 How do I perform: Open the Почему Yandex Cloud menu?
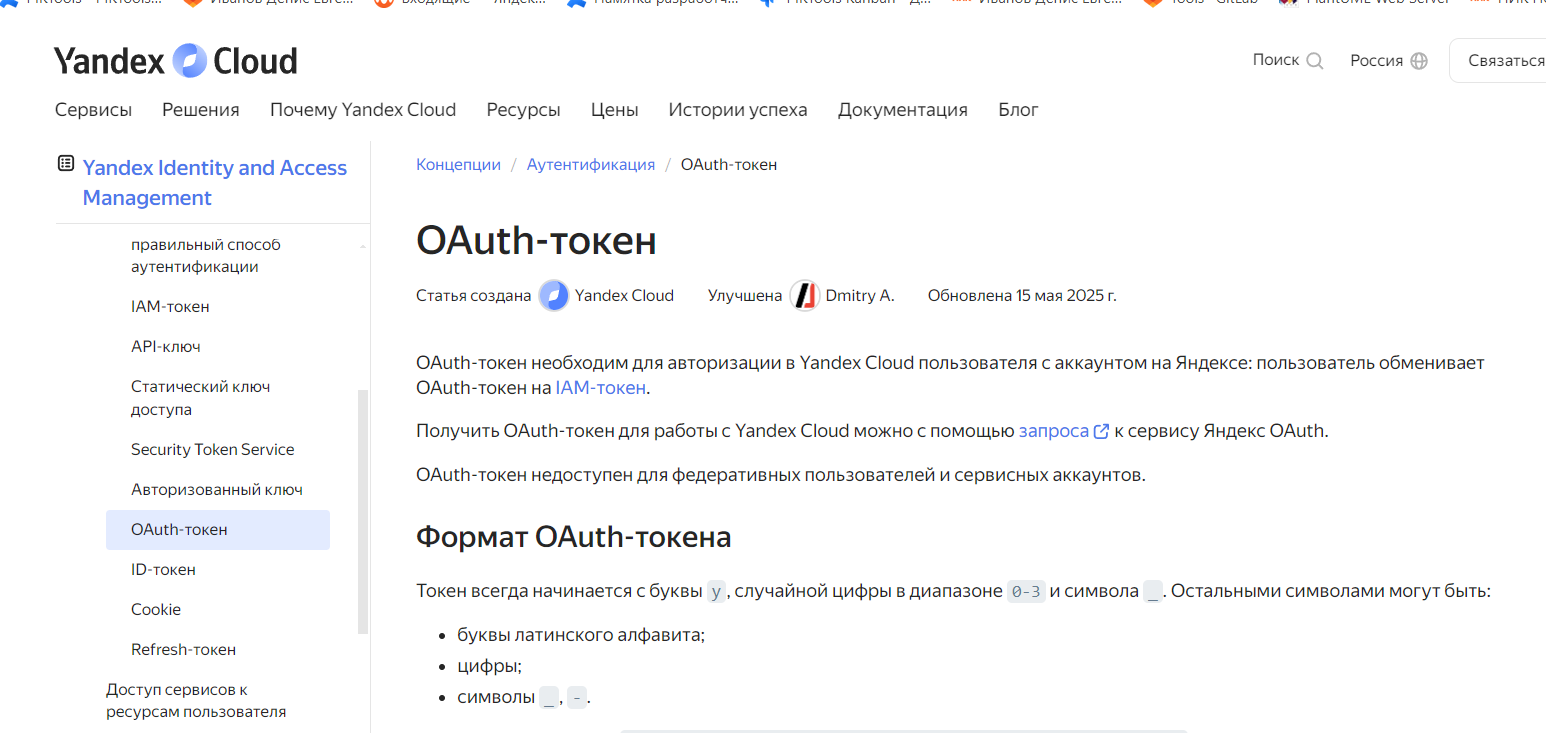[x=363, y=110]
